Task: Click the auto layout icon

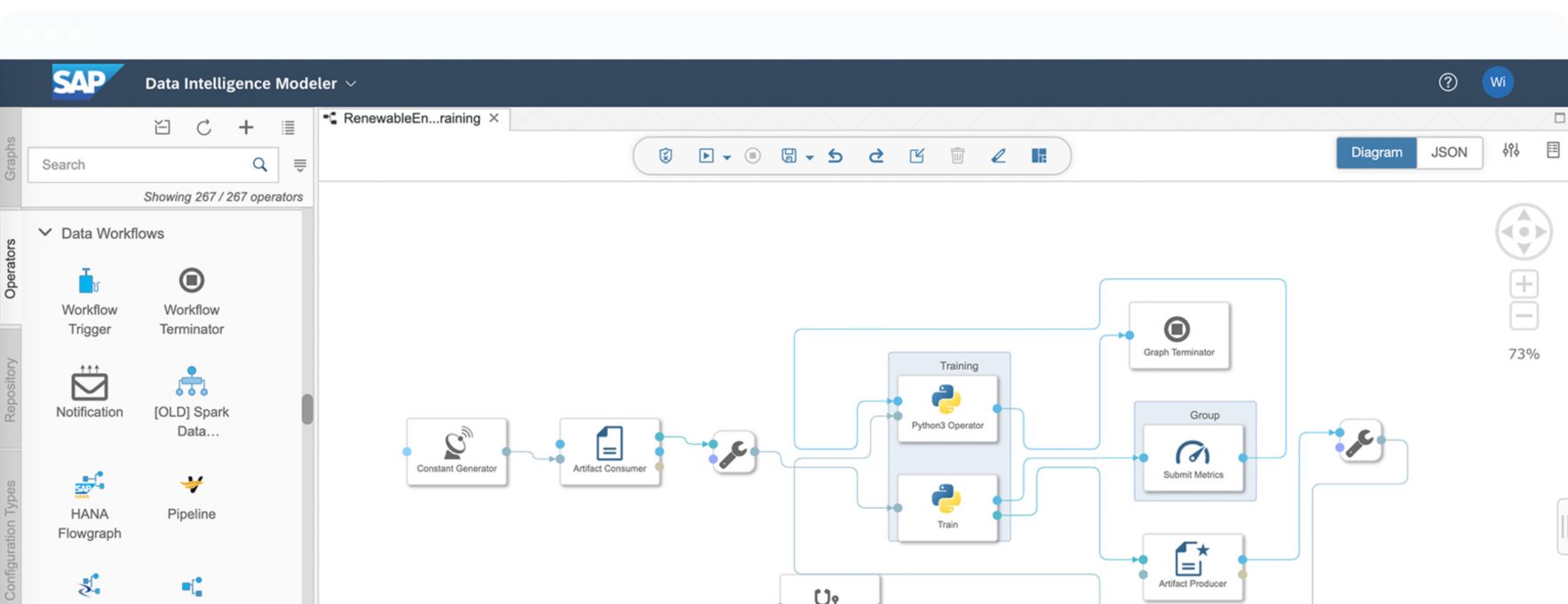Action: click(1039, 155)
